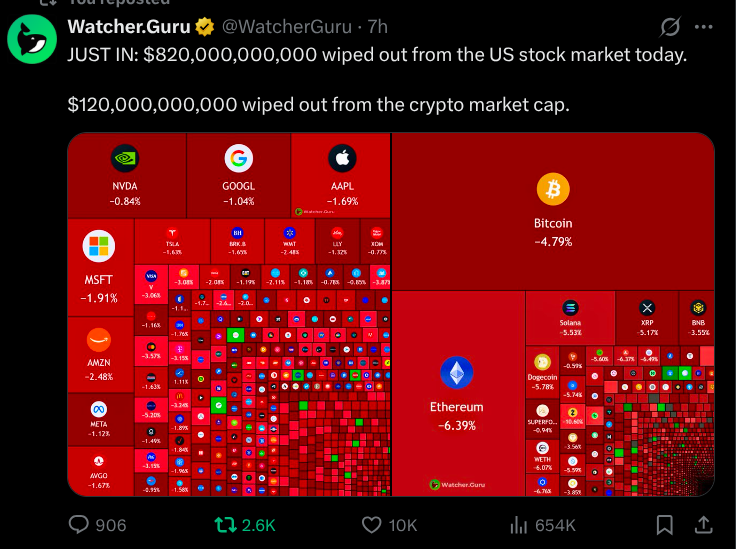Open the views analytics bar icon
Image resolution: width=736 pixels, height=549 pixels.
[x=519, y=525]
